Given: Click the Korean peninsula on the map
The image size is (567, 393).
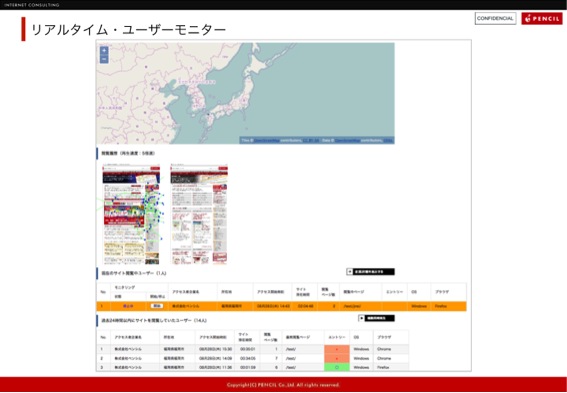Looking at the screenshot, I should pyautogui.click(x=196, y=96).
